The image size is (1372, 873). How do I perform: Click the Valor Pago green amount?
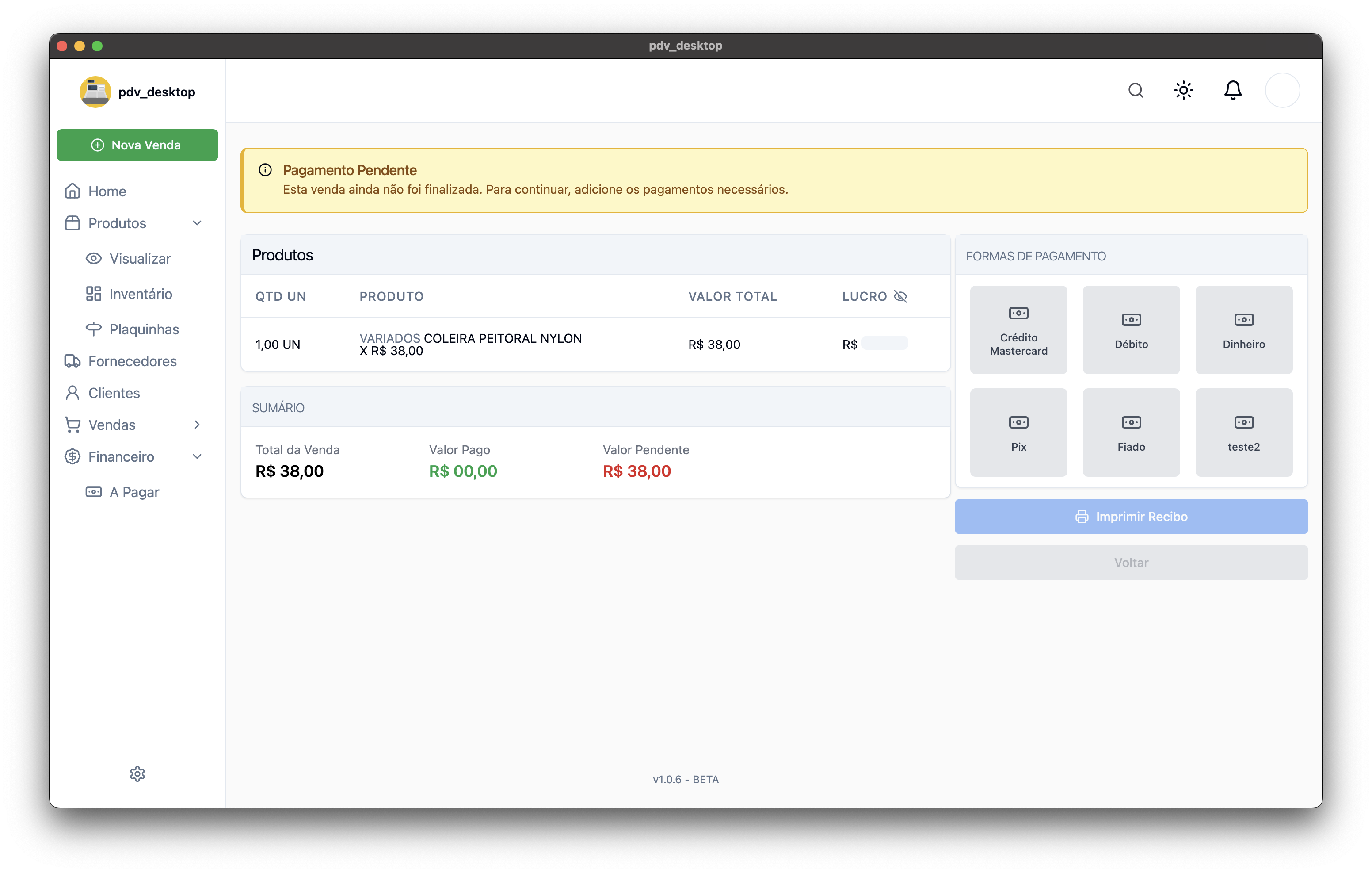pos(463,471)
